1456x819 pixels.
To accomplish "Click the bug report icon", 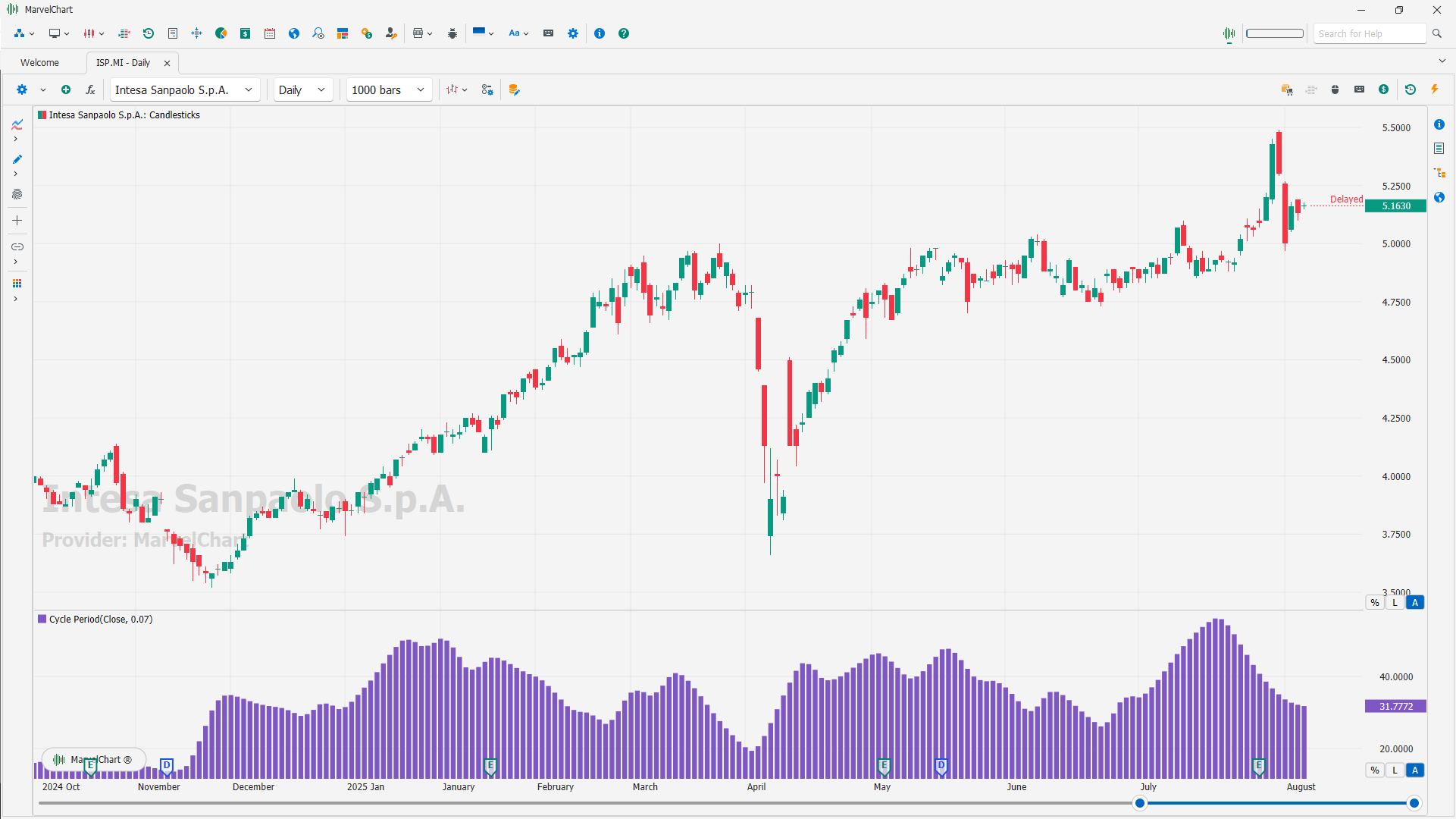I will tap(452, 33).
